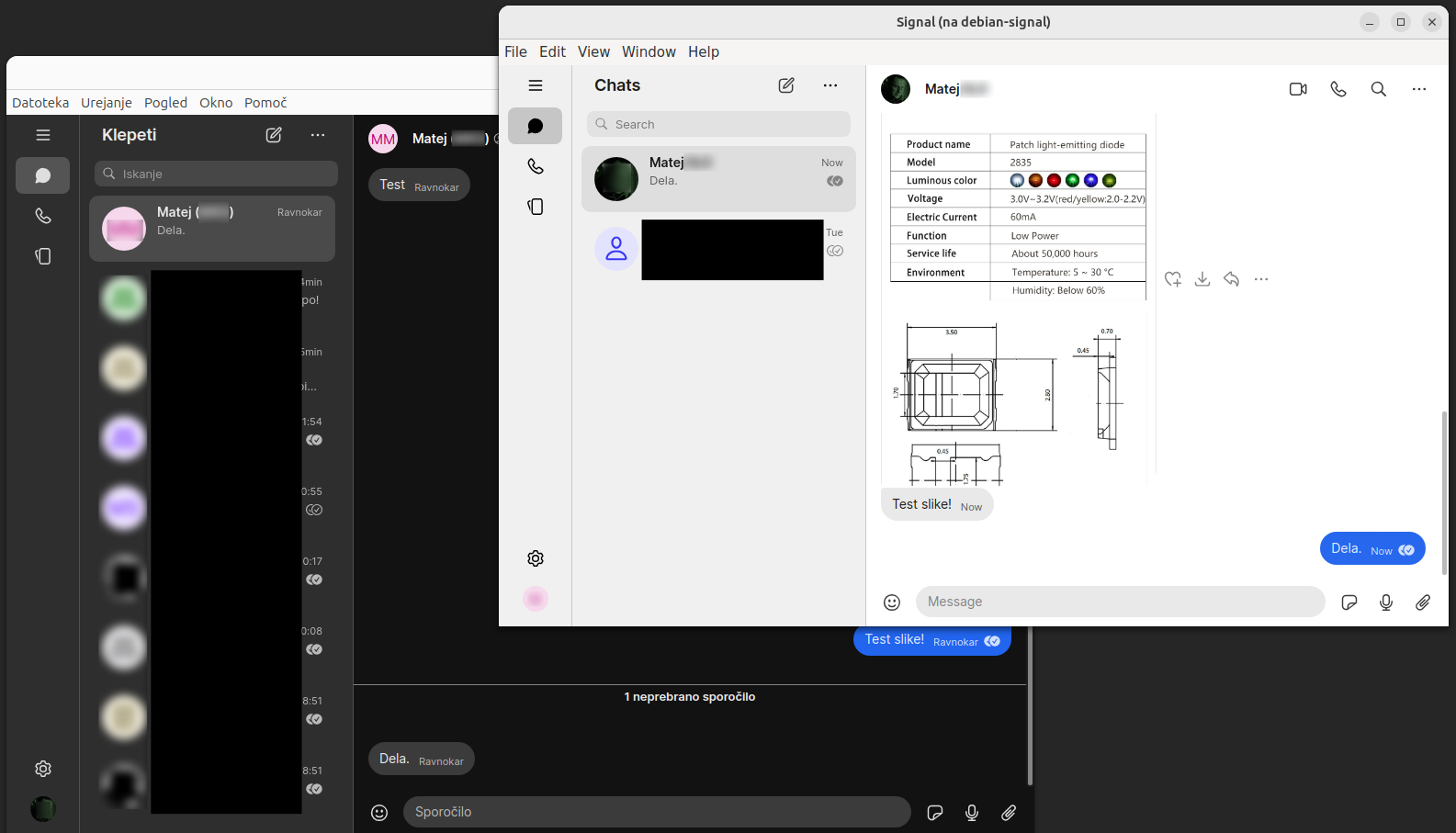
Task: Open conversation options menu for Matej
Action: pyautogui.click(x=1419, y=89)
